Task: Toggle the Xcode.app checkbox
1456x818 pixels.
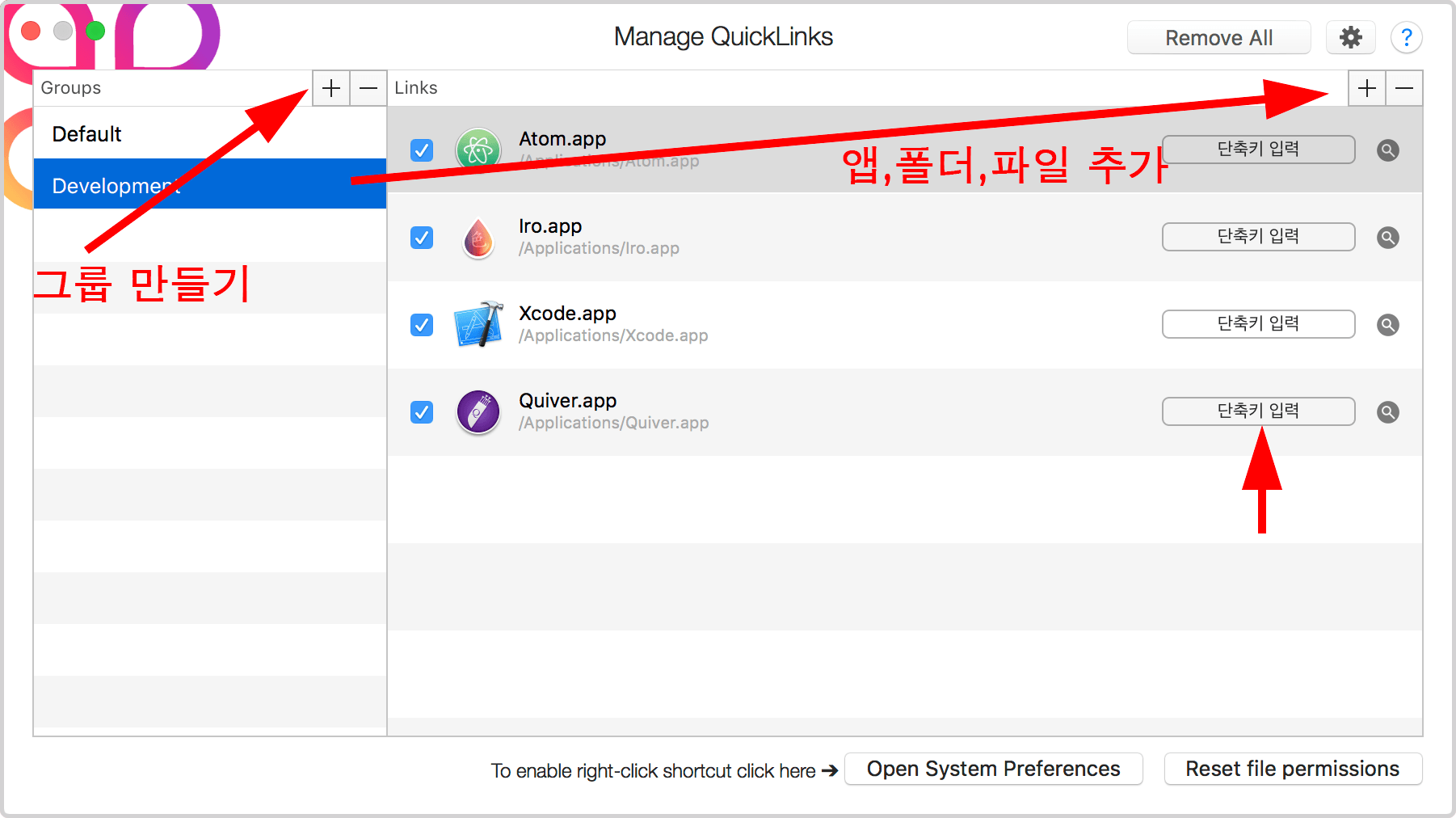Action: click(422, 325)
